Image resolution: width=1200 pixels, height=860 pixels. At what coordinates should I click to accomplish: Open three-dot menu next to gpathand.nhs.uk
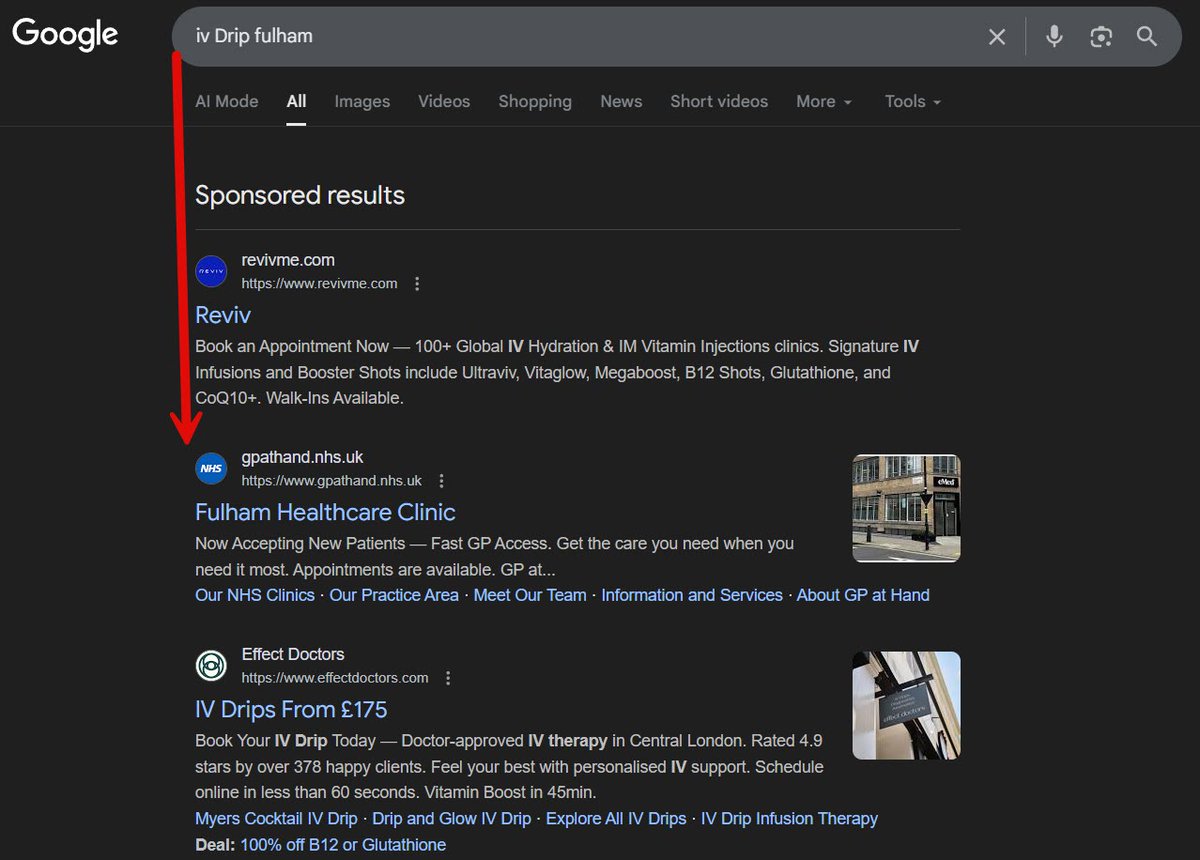[x=442, y=480]
